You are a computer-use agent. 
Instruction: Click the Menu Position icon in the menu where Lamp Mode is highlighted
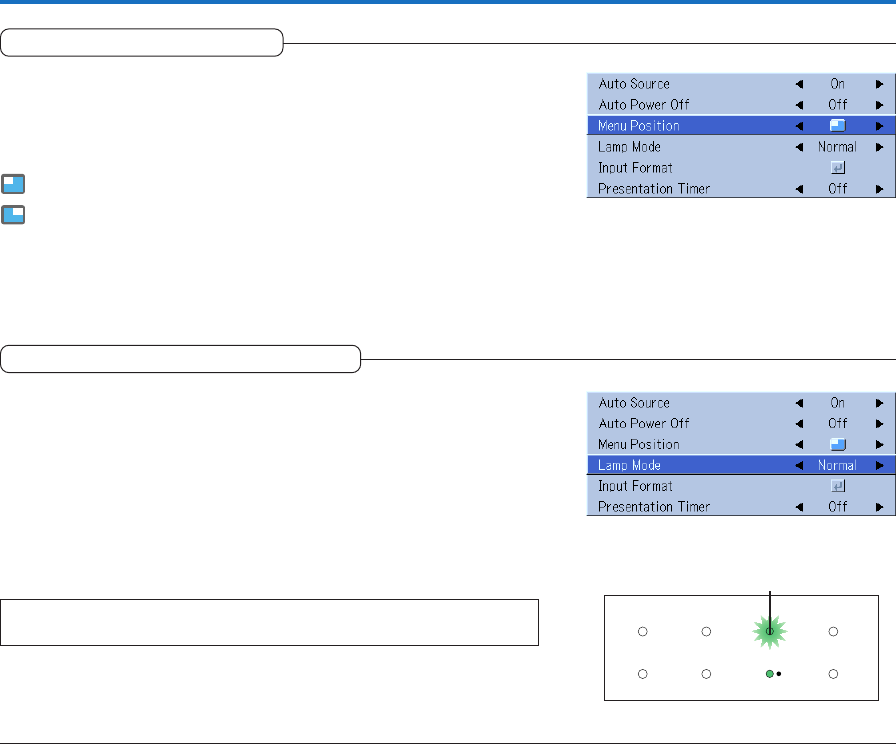pyautogui.click(x=837, y=444)
